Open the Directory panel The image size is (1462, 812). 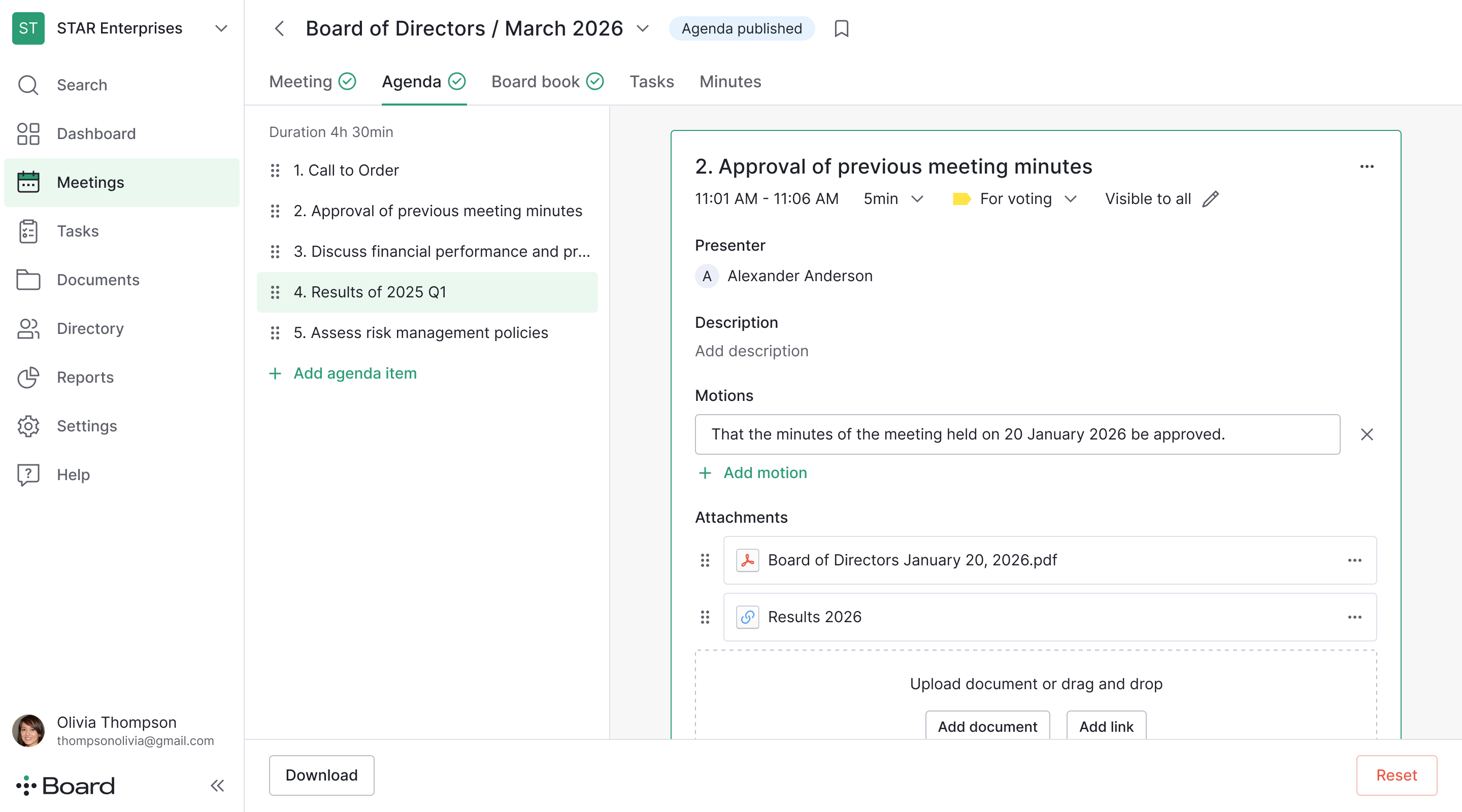pos(90,328)
